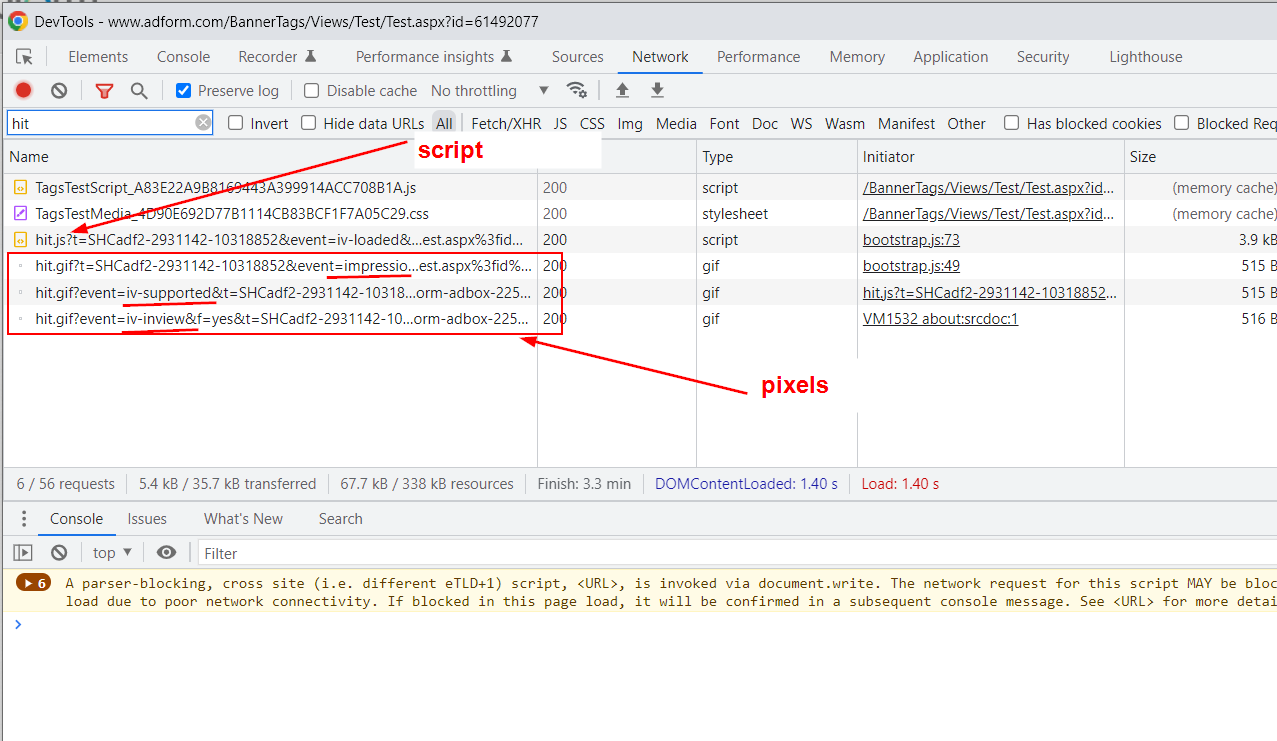This screenshot has height=741, width=1277.
Task: Filter requests by Media type
Action: (x=676, y=123)
